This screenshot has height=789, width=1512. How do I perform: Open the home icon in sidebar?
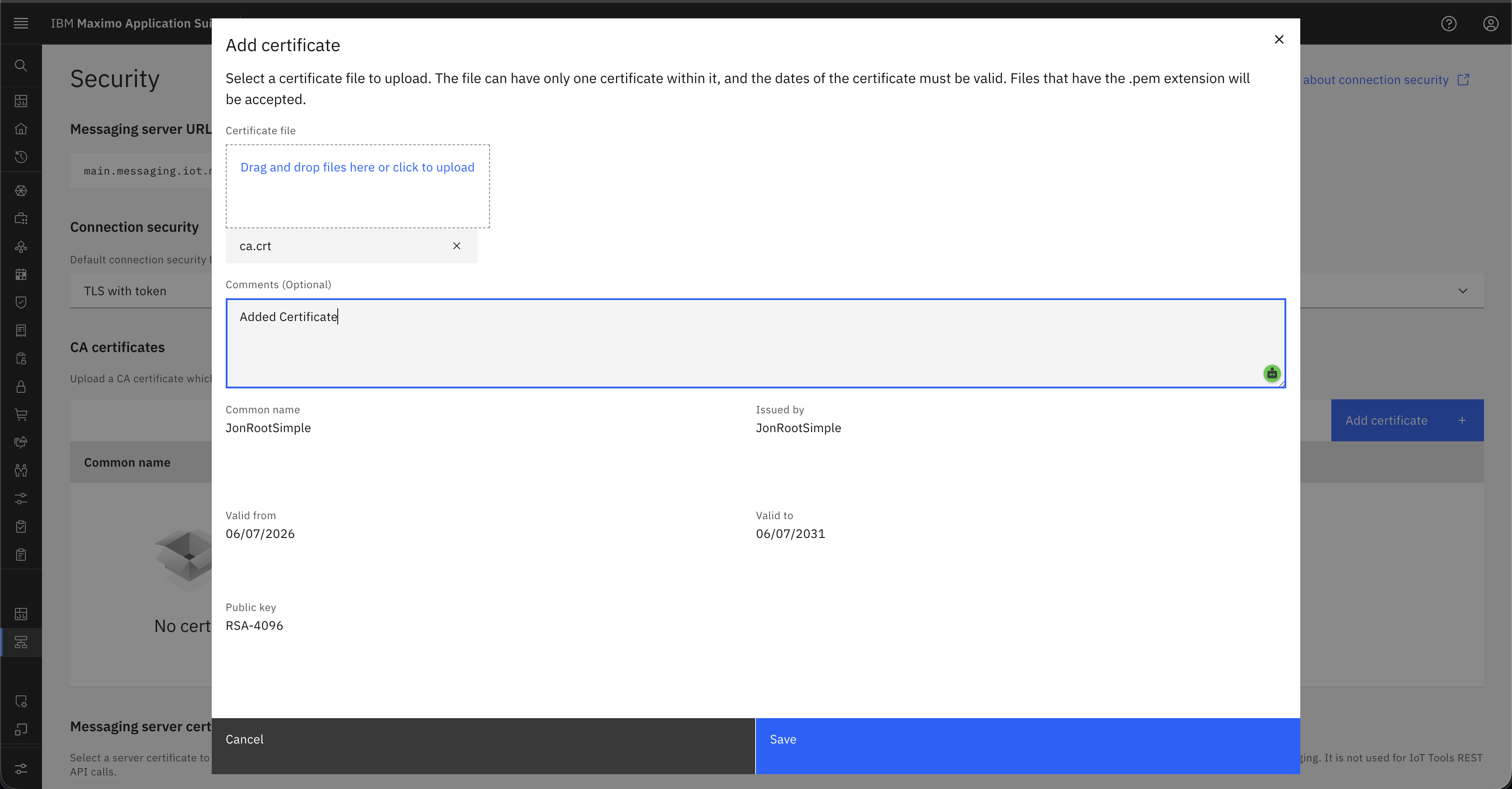21,129
